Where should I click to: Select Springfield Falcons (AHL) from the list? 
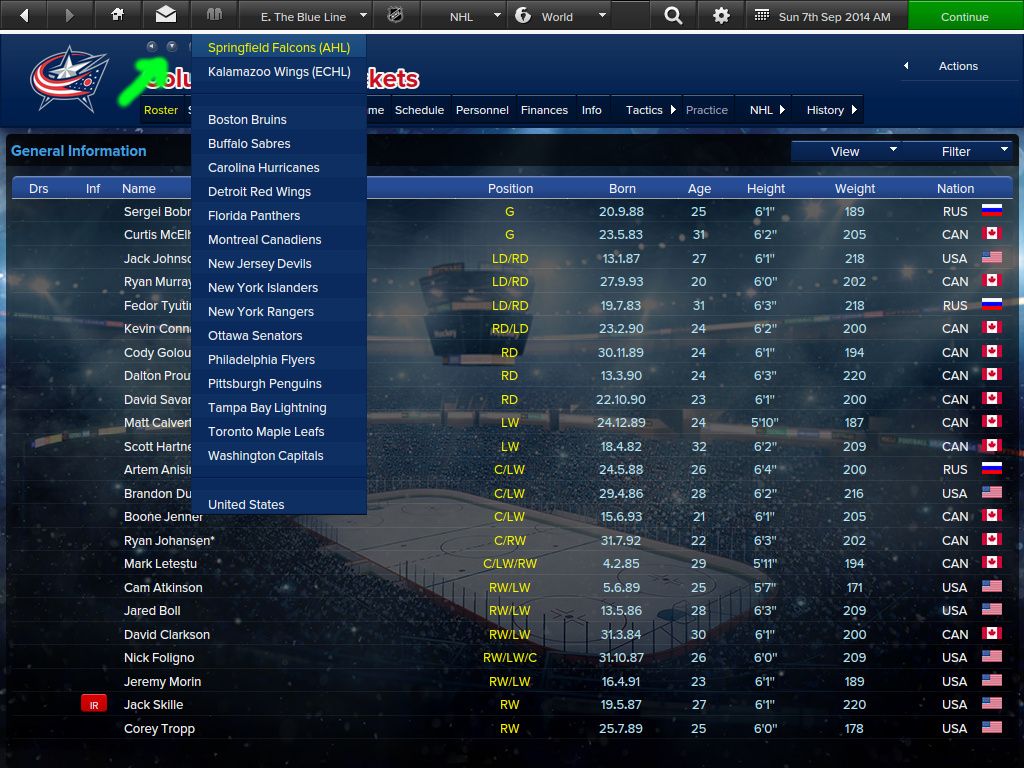279,48
